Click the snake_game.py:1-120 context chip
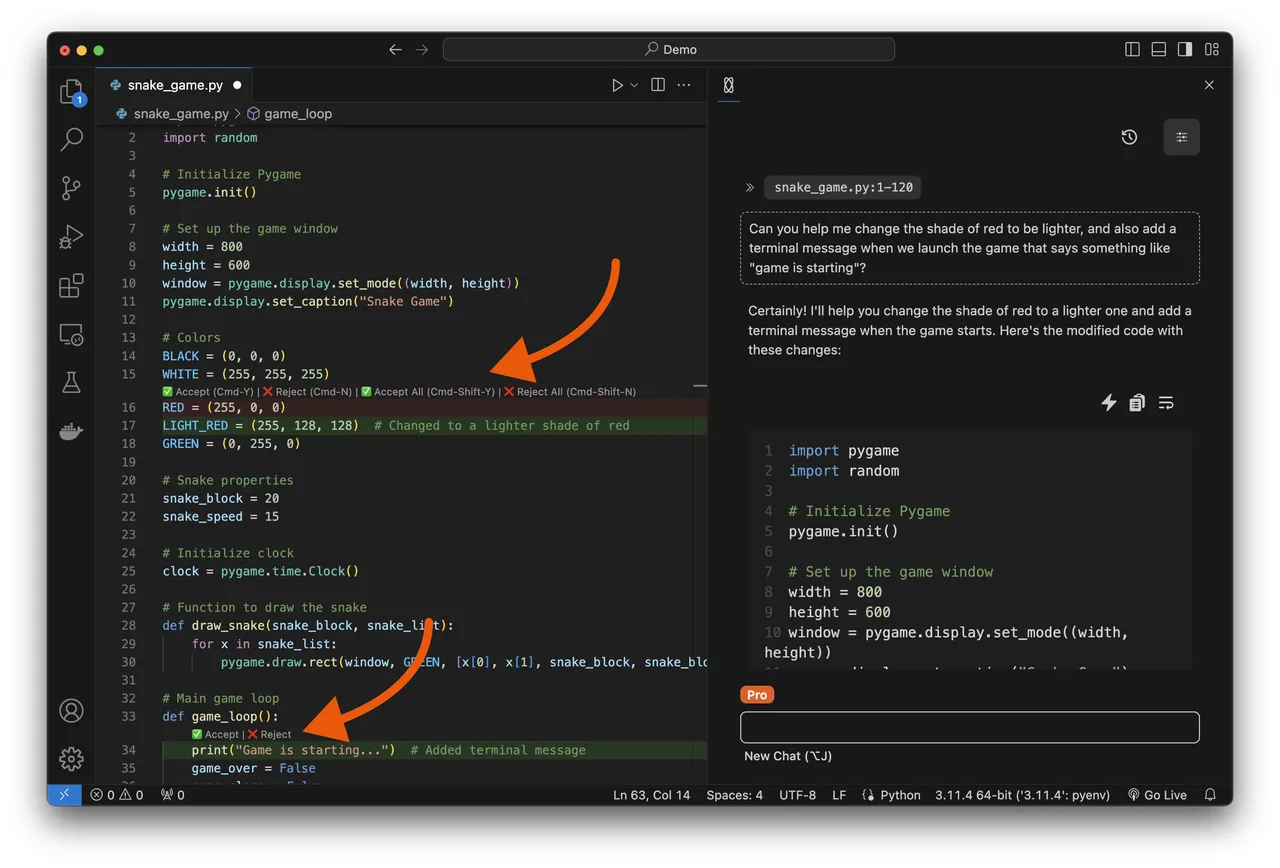 point(843,187)
